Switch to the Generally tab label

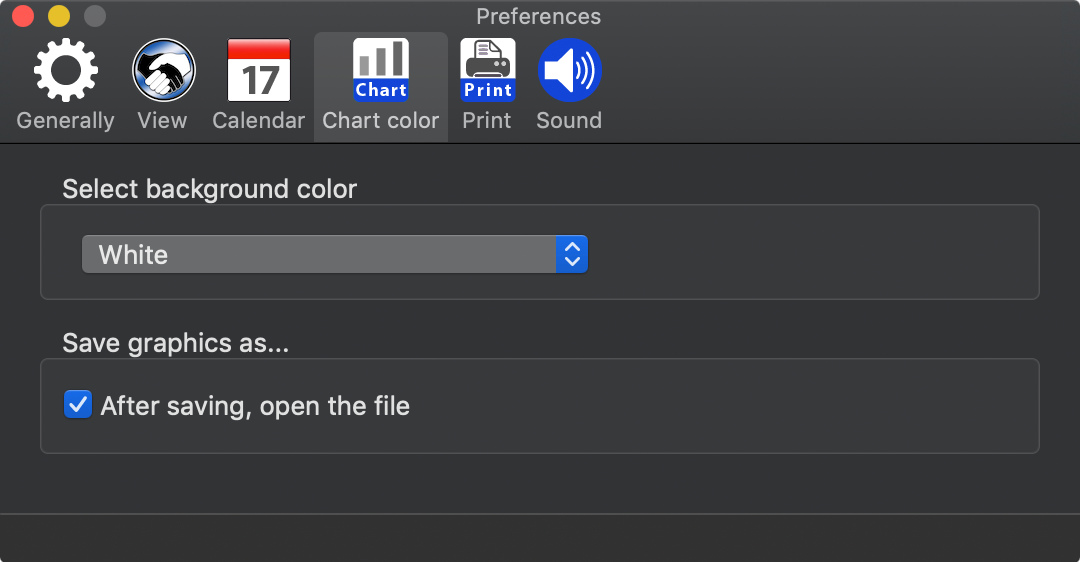coord(65,121)
